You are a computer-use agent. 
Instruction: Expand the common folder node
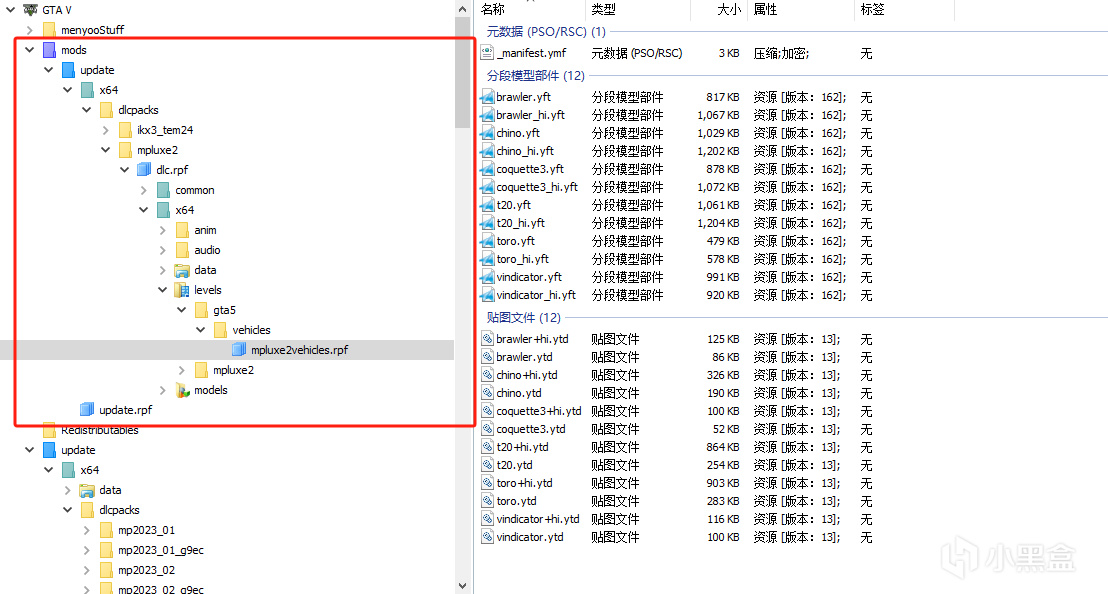click(143, 190)
